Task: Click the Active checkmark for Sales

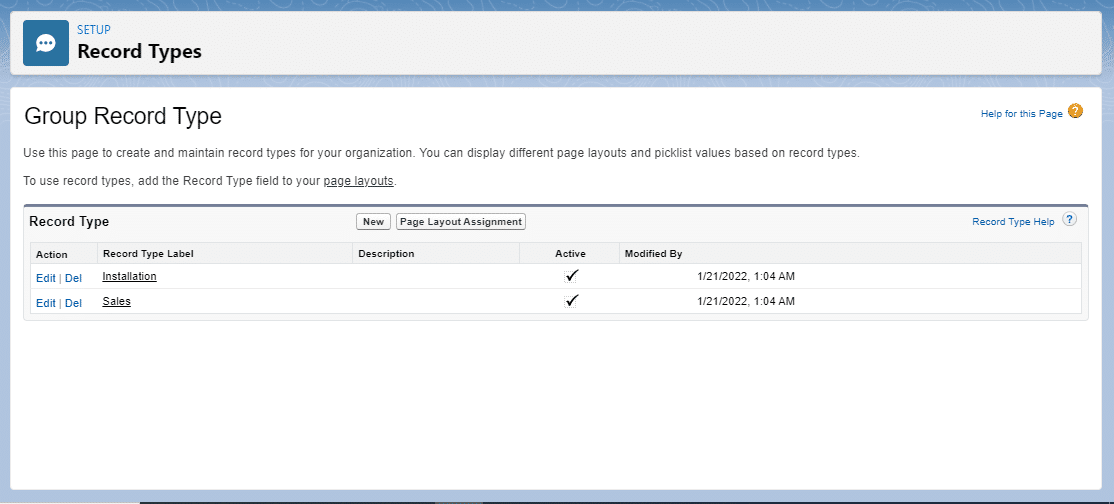Action: click(570, 301)
